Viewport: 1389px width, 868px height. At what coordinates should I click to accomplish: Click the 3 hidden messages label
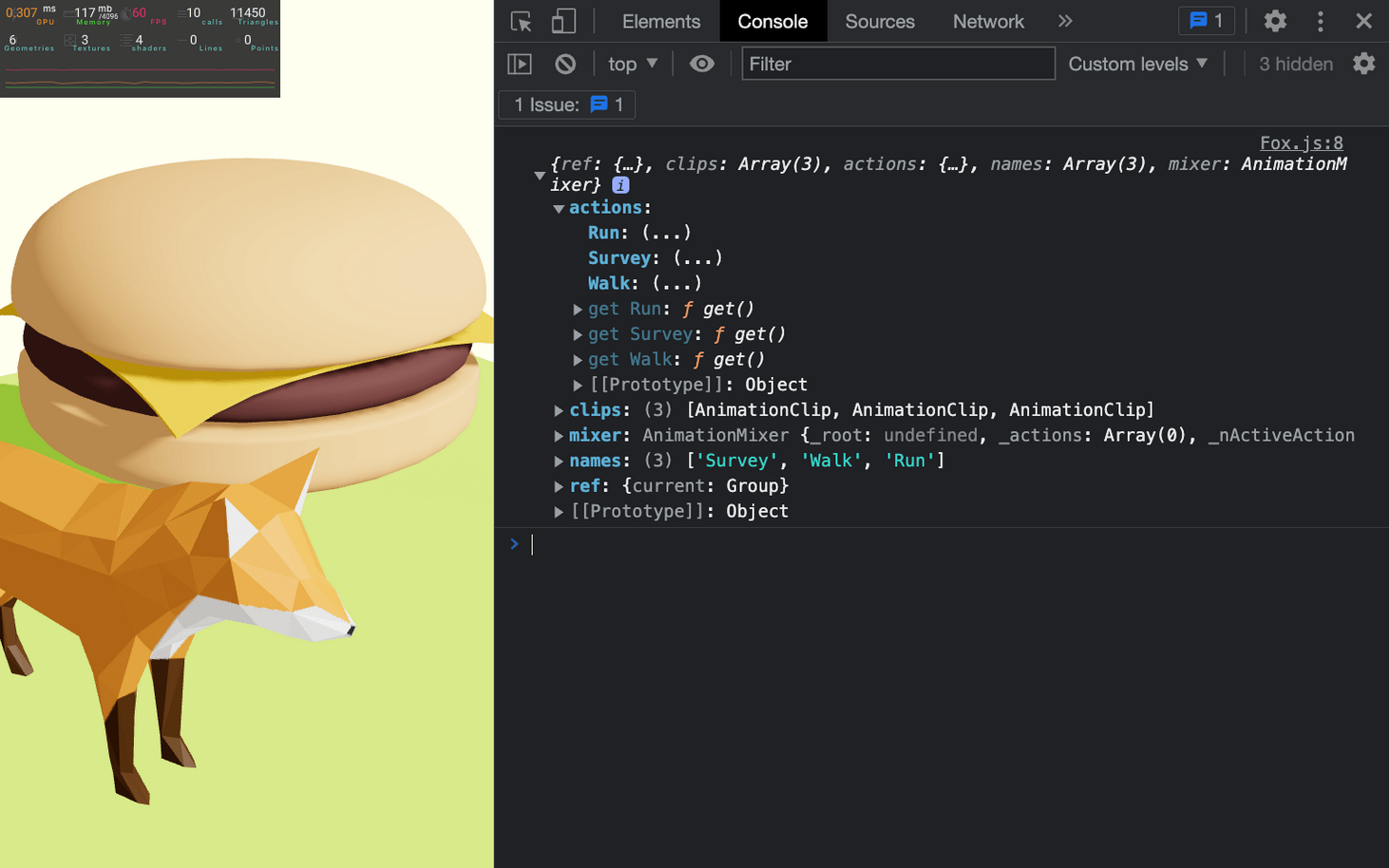point(1296,64)
